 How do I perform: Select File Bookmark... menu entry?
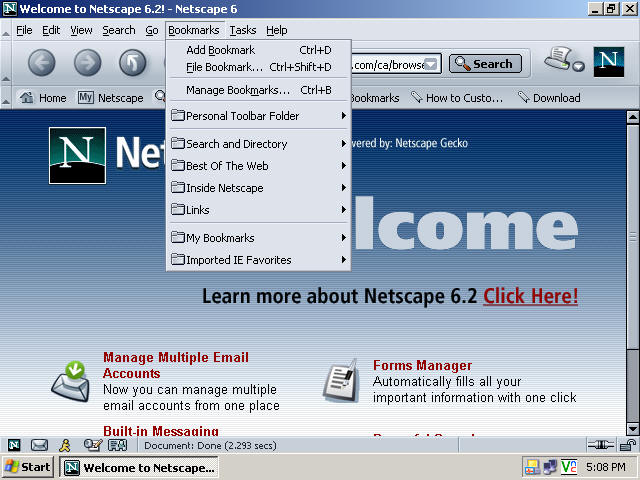tap(259, 67)
